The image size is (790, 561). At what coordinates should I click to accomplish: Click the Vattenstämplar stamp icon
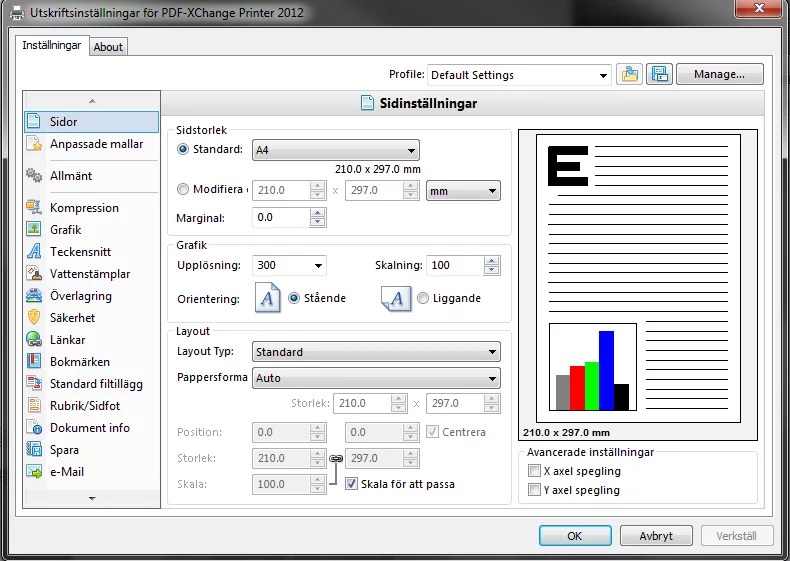point(34,273)
